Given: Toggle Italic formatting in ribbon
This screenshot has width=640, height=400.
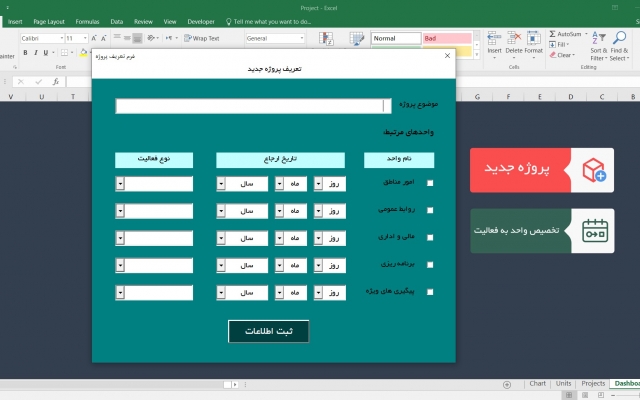Looking at the screenshot, I should click(36, 53).
